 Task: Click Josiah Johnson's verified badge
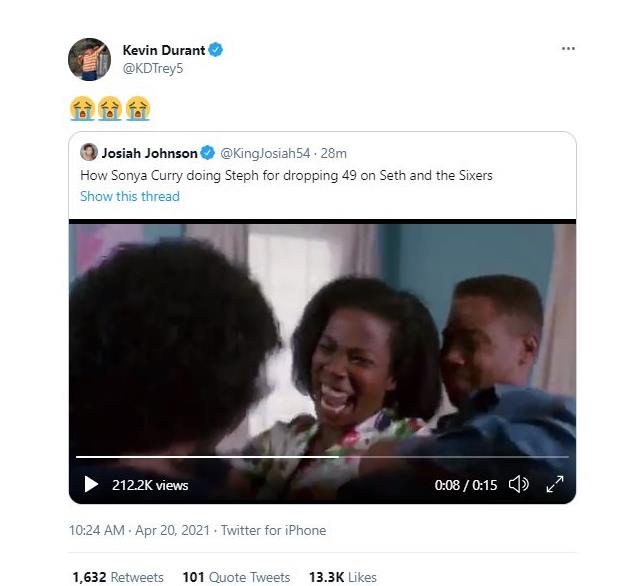click(207, 153)
